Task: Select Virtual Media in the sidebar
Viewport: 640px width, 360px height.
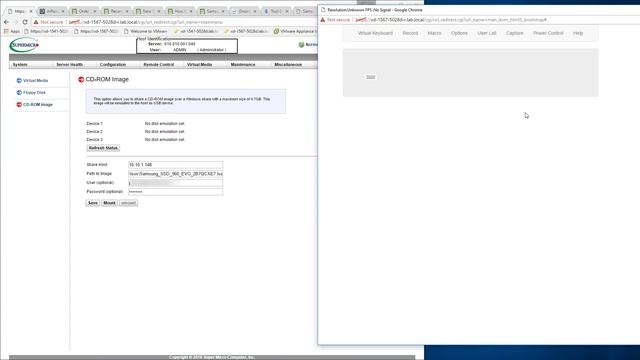Action: [x=36, y=80]
